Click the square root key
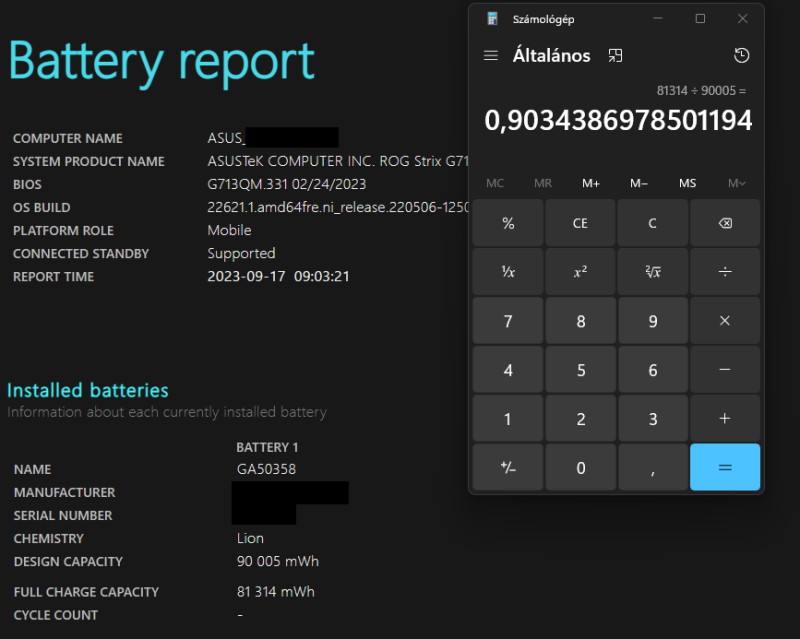This screenshot has width=800, height=639. click(653, 272)
